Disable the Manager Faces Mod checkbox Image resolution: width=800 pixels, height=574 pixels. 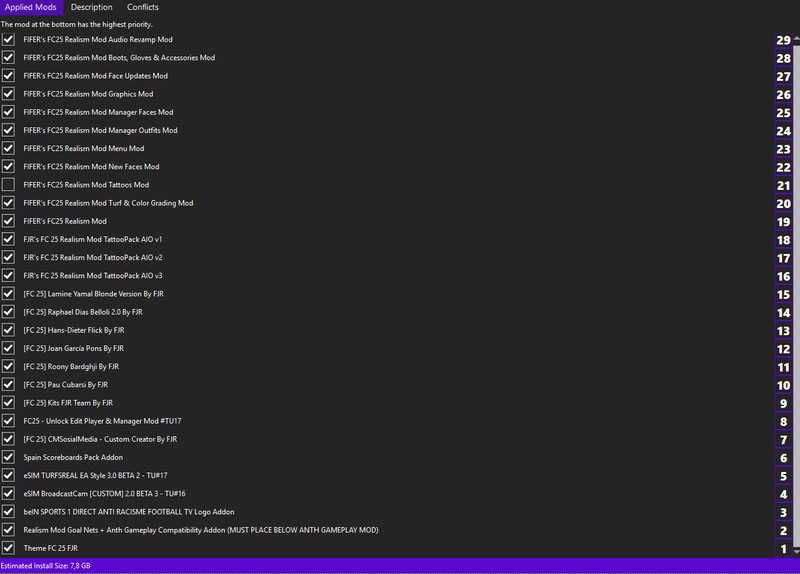[x=8, y=112]
